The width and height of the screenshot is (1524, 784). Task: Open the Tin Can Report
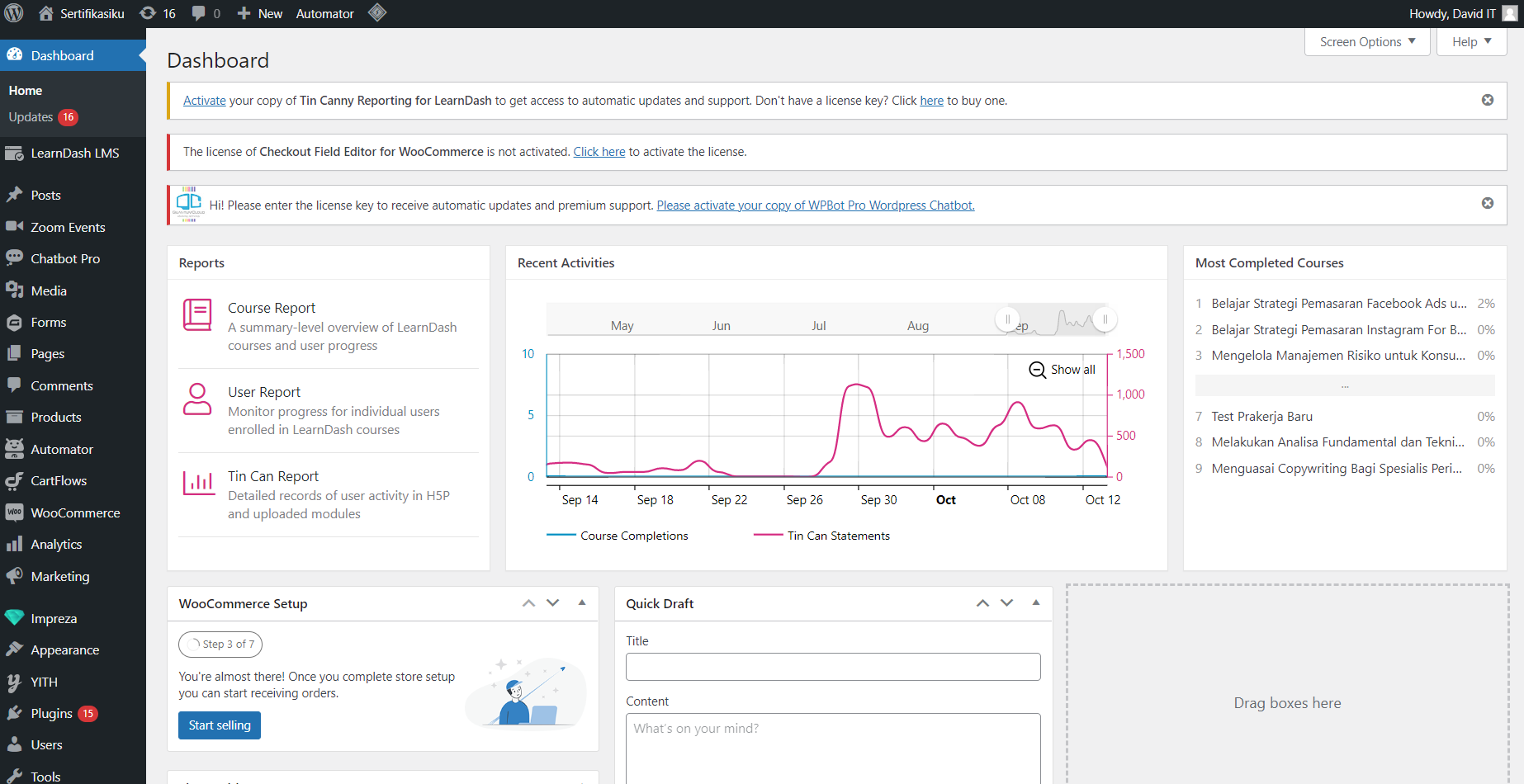pos(273,476)
